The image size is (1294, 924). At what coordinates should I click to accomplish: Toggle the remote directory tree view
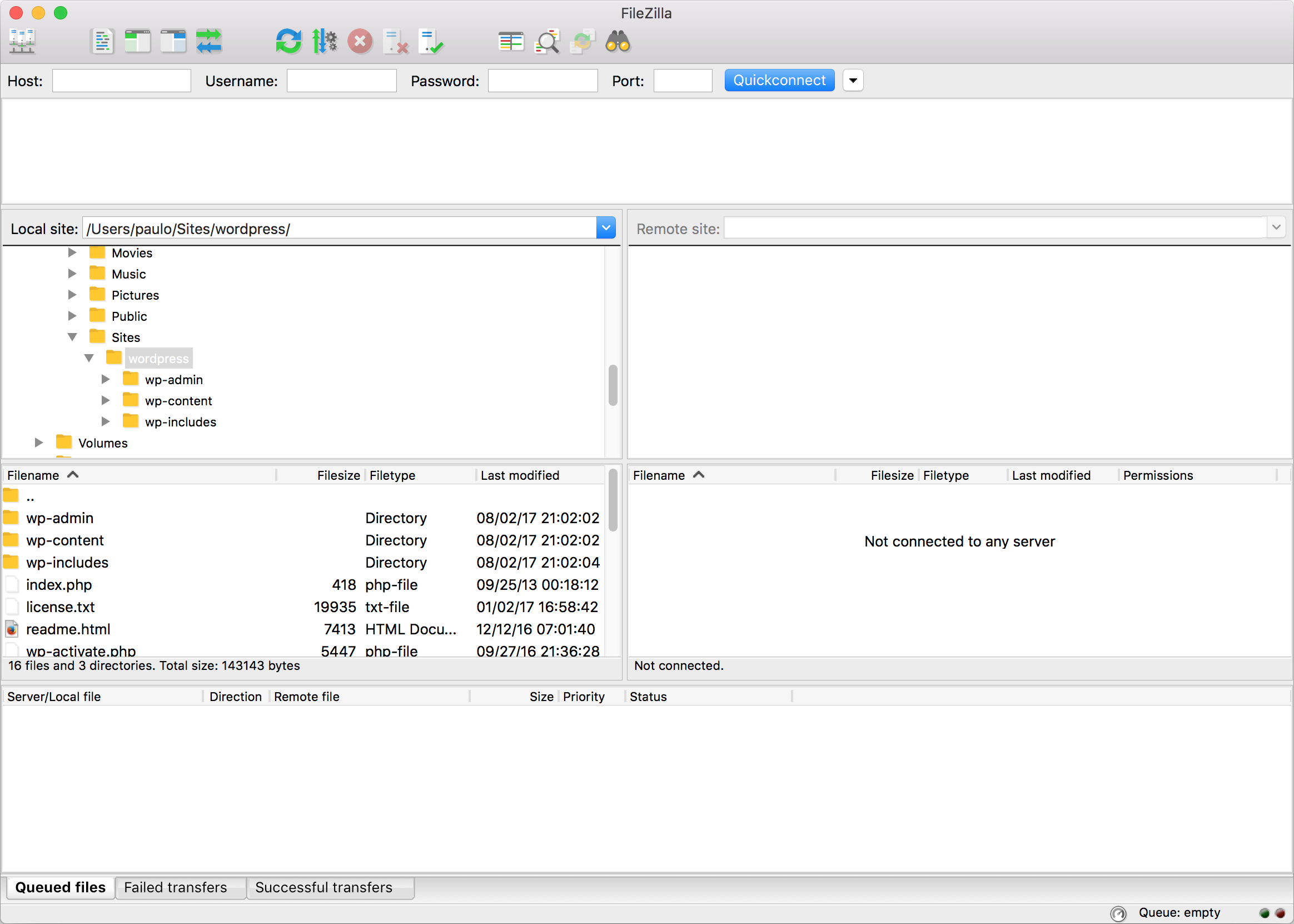[x=172, y=42]
